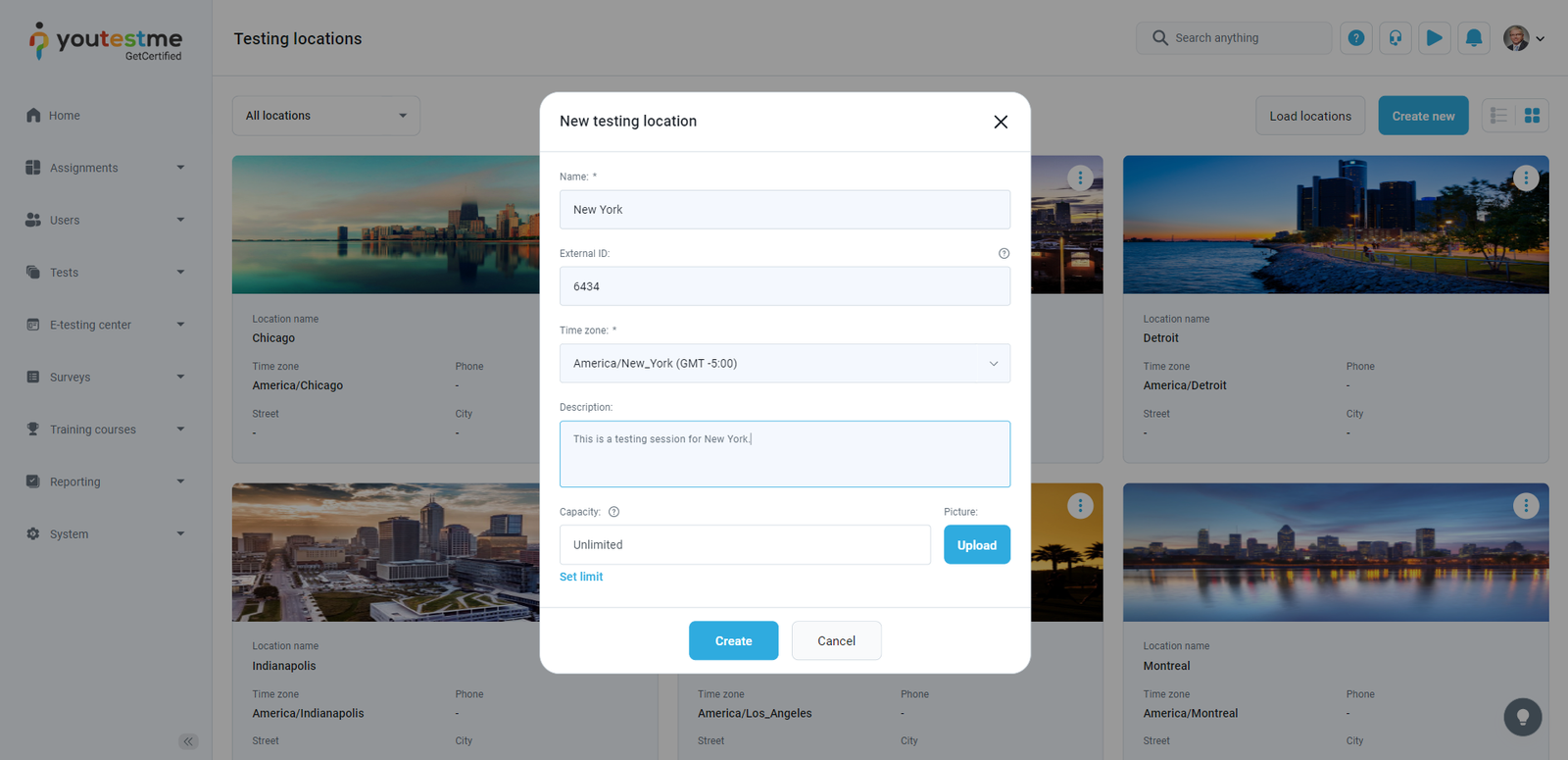Image resolution: width=1568 pixels, height=760 pixels.
Task: Click the Capacity field showing Unlimited
Action: click(745, 545)
